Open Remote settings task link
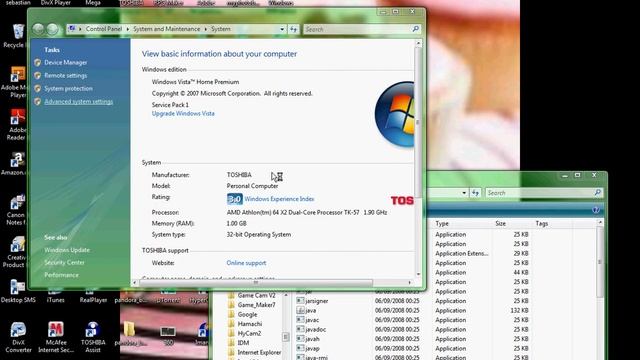The width and height of the screenshot is (640, 360). point(66,76)
